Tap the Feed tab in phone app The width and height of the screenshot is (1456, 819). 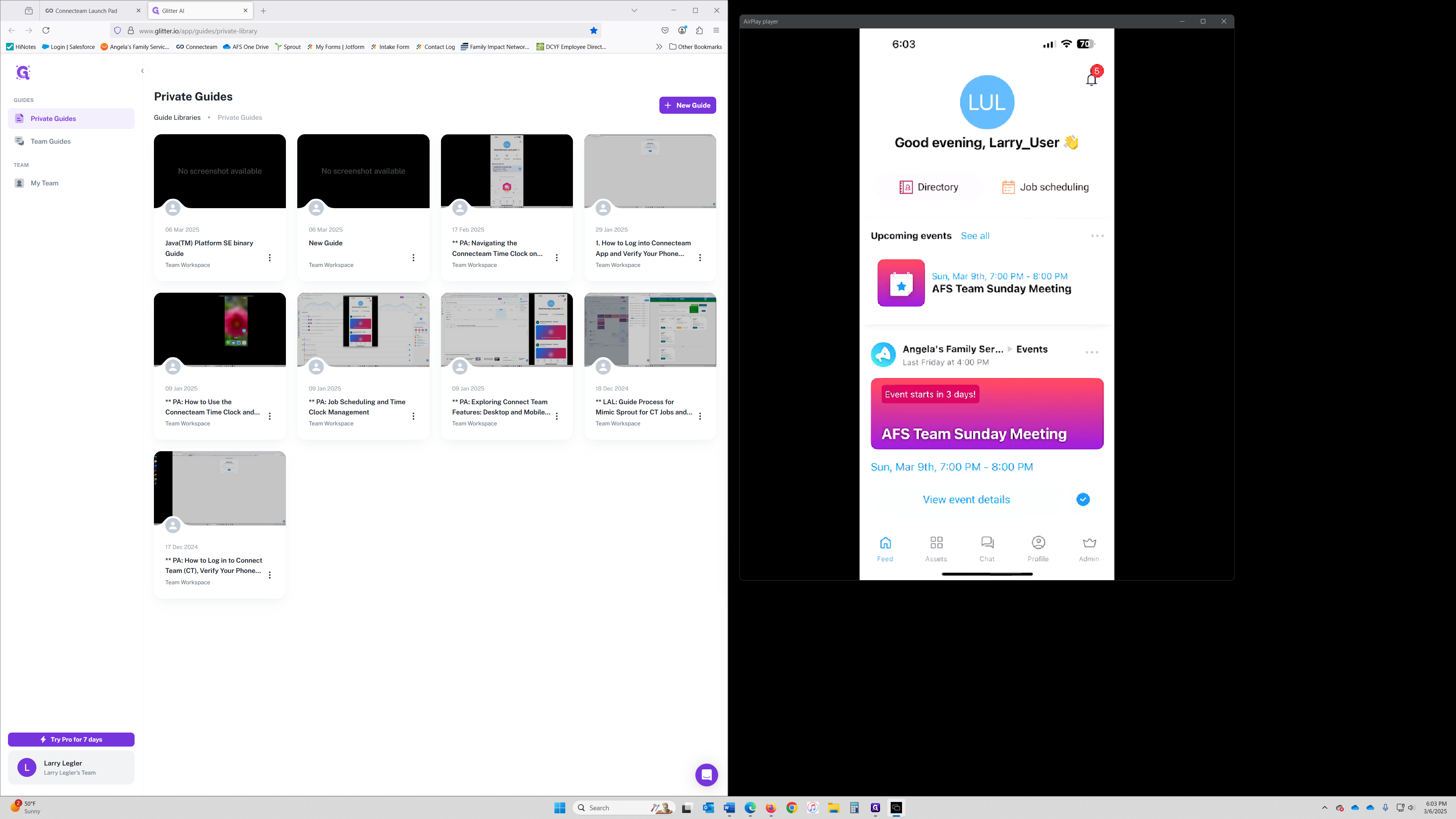(885, 549)
